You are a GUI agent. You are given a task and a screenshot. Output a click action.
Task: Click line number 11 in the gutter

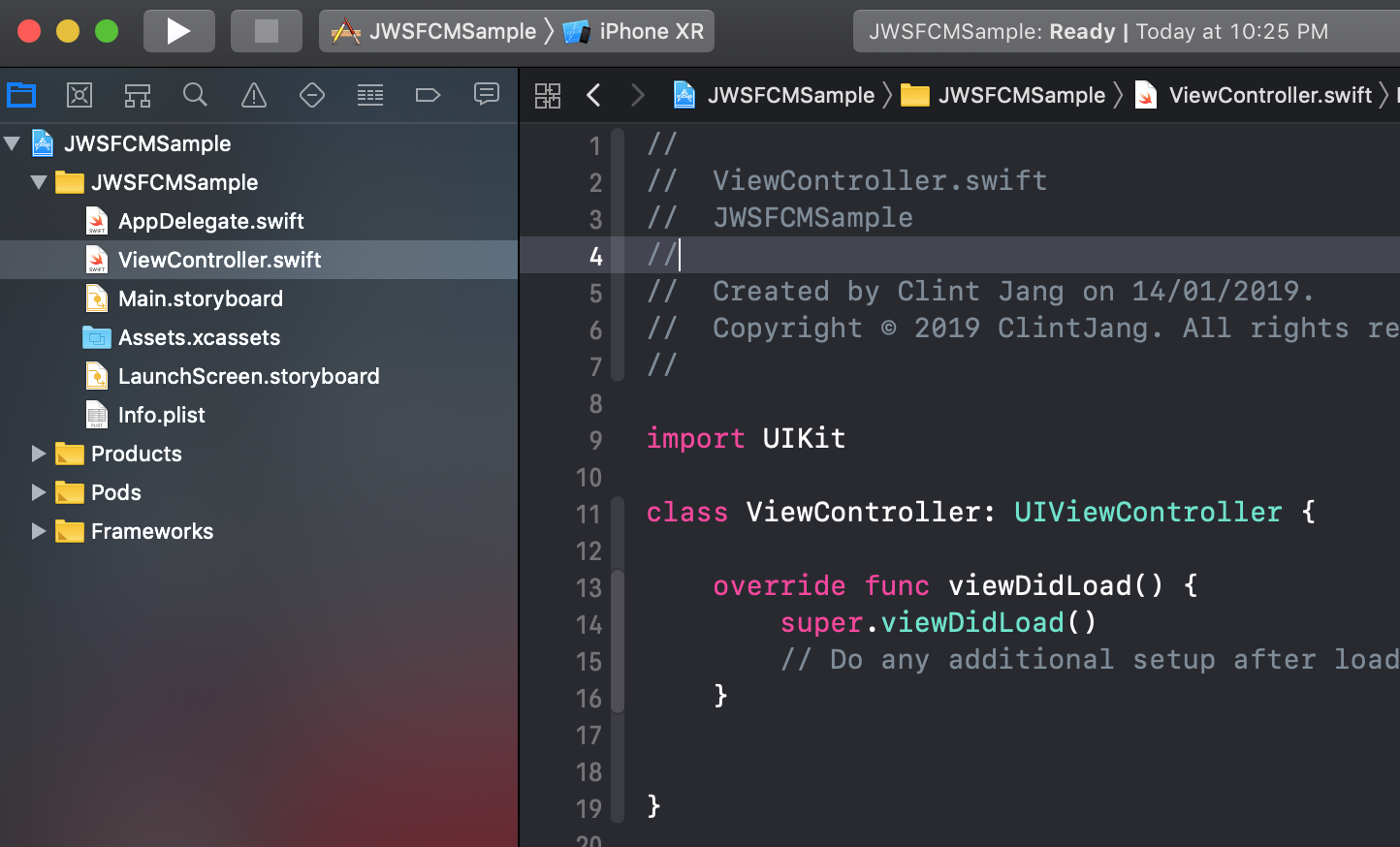click(x=589, y=514)
